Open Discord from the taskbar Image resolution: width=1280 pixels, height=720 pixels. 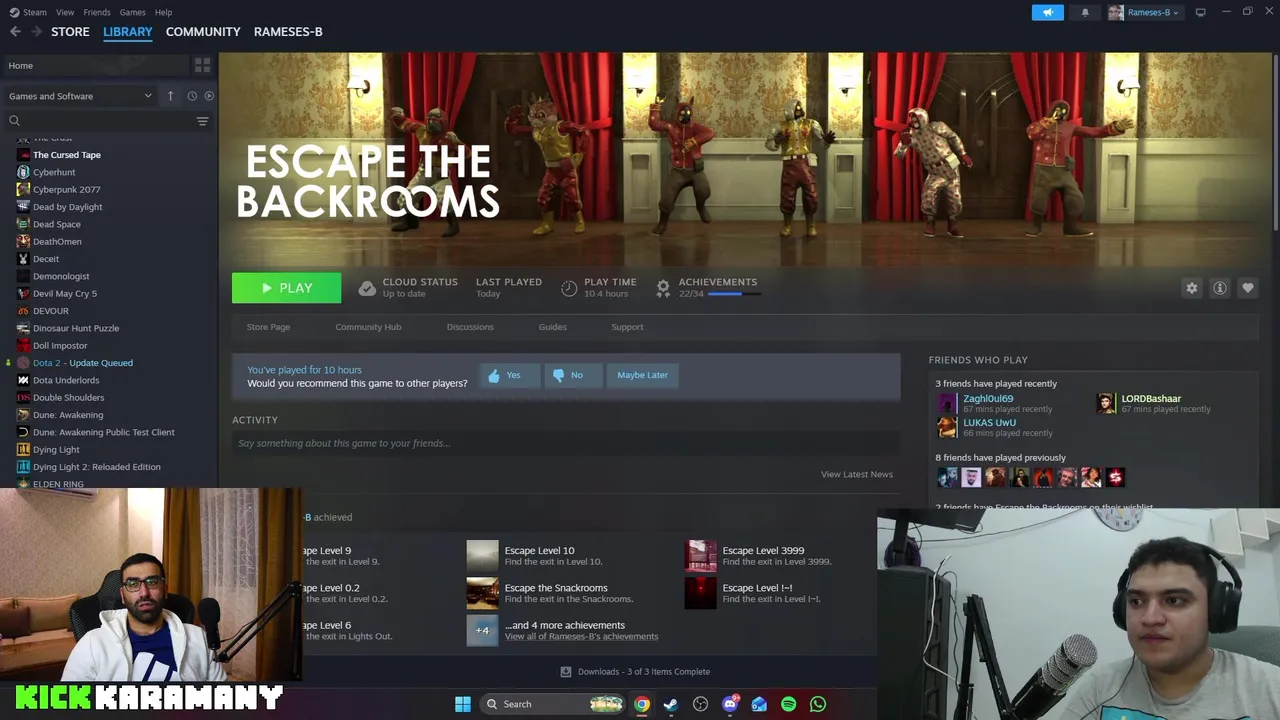point(730,704)
